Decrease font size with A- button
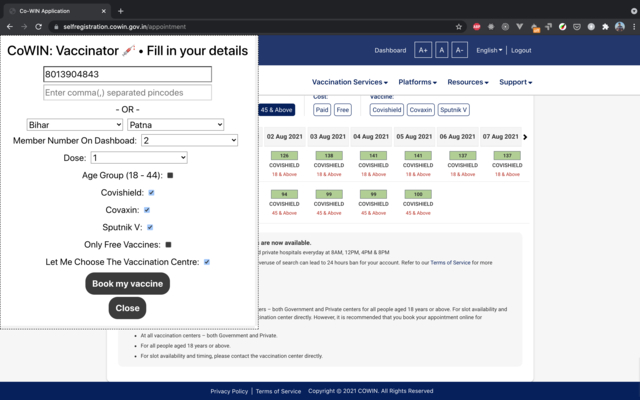This screenshot has width=640, height=400. click(x=460, y=50)
